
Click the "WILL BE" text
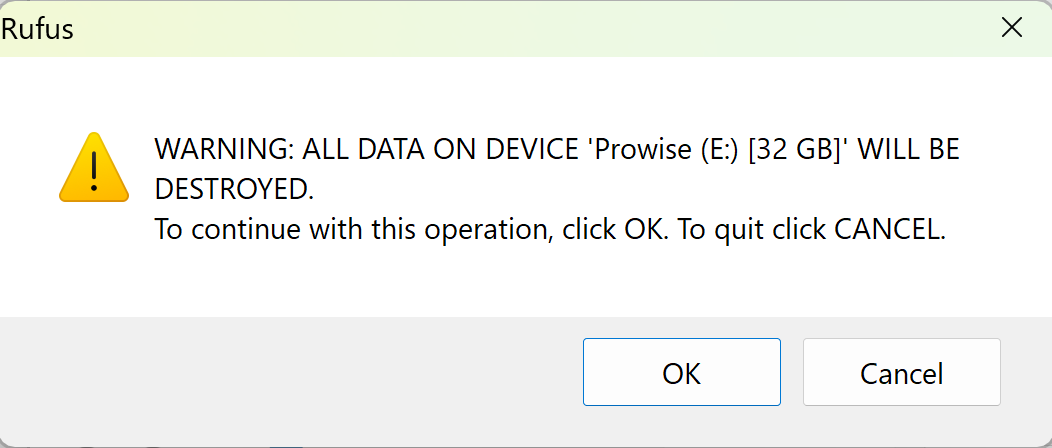pyautogui.click(x=909, y=151)
